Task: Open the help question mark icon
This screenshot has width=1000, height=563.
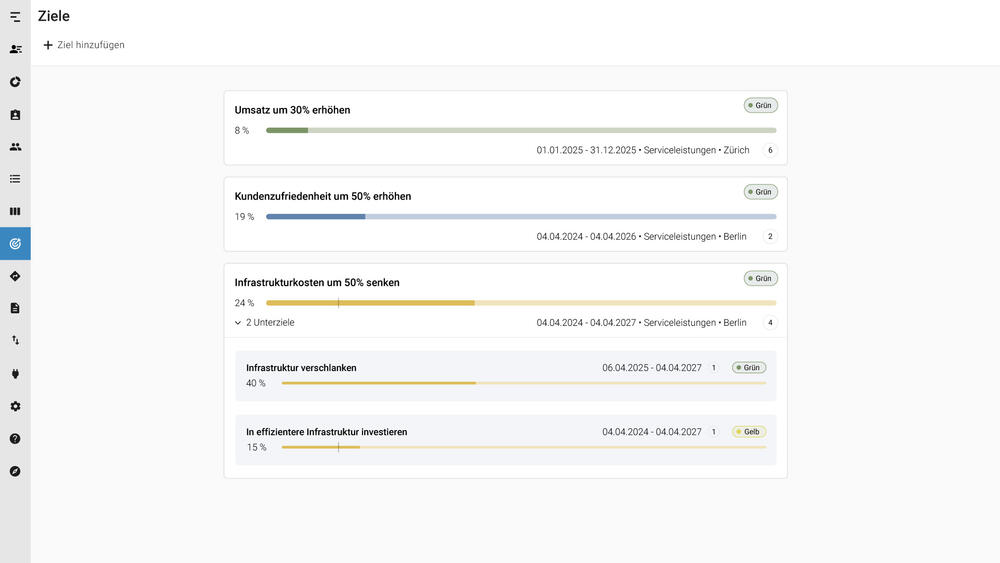Action: click(x=15, y=438)
